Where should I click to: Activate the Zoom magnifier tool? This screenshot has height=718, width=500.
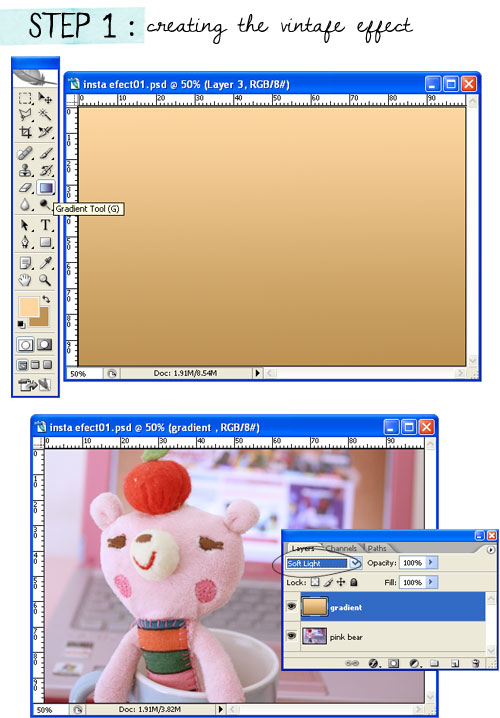click(45, 280)
